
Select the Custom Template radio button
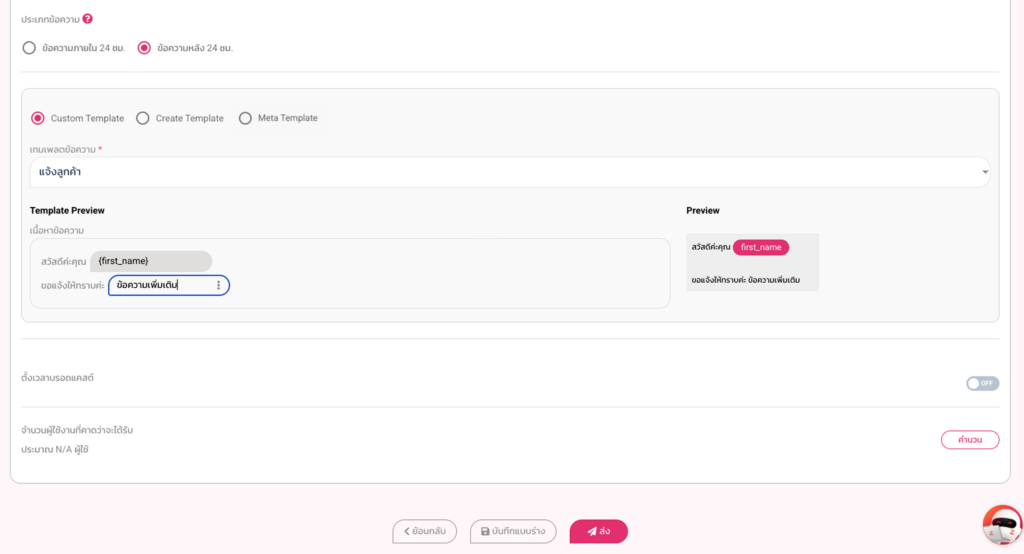[x=38, y=118]
